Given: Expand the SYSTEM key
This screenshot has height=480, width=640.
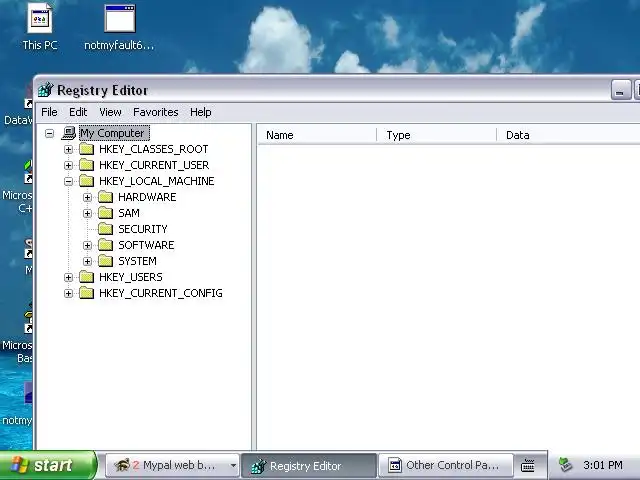Looking at the screenshot, I should (87, 261).
